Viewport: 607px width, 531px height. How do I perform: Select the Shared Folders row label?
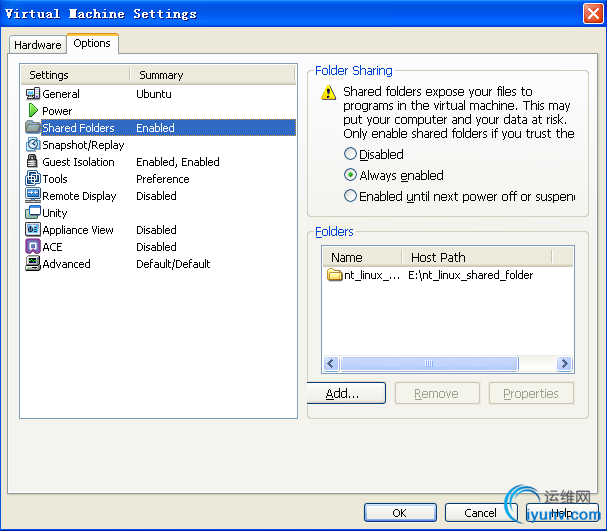pos(78,128)
